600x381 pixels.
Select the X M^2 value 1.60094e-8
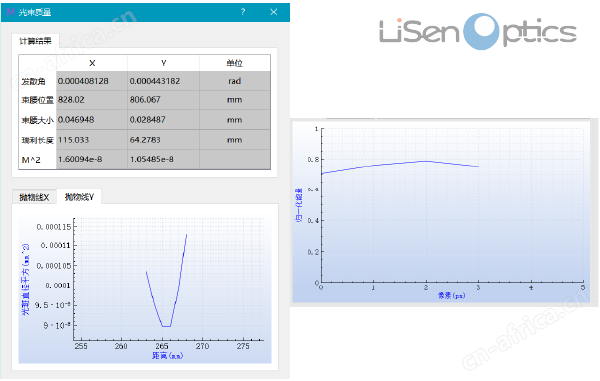[92, 160]
